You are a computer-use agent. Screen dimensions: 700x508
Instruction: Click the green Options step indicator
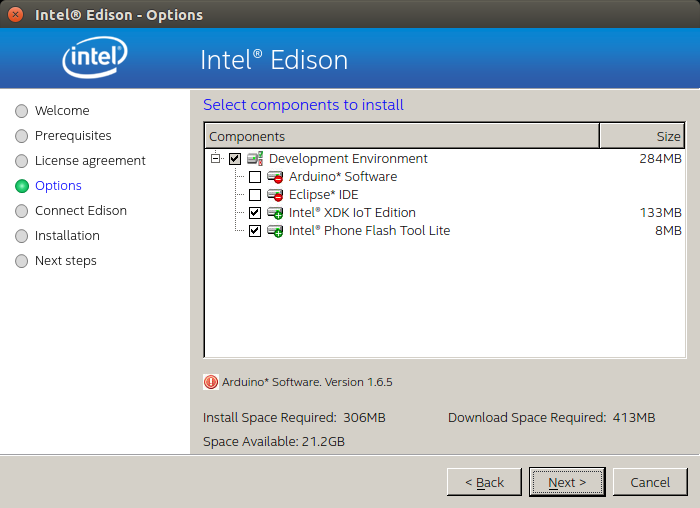click(21, 186)
